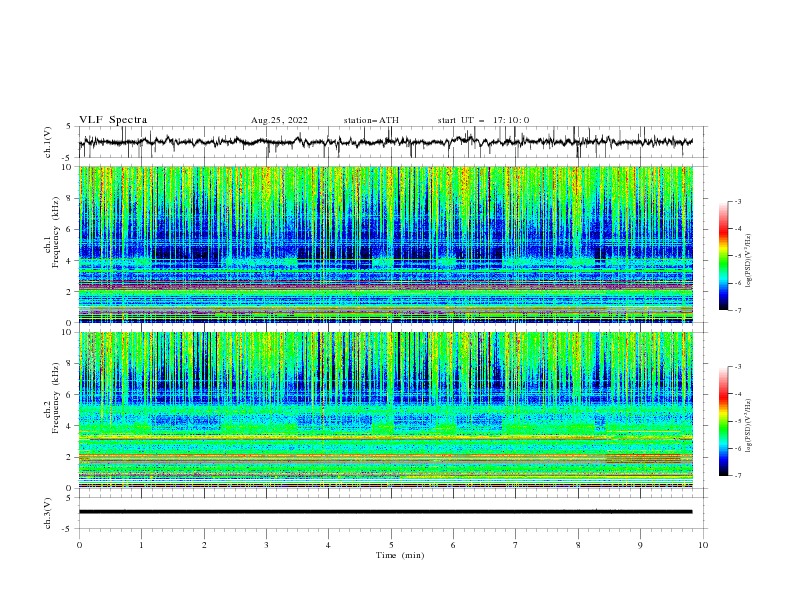The image size is (792, 612).
Task: Click time axis tick label "7"
Action: point(516,545)
